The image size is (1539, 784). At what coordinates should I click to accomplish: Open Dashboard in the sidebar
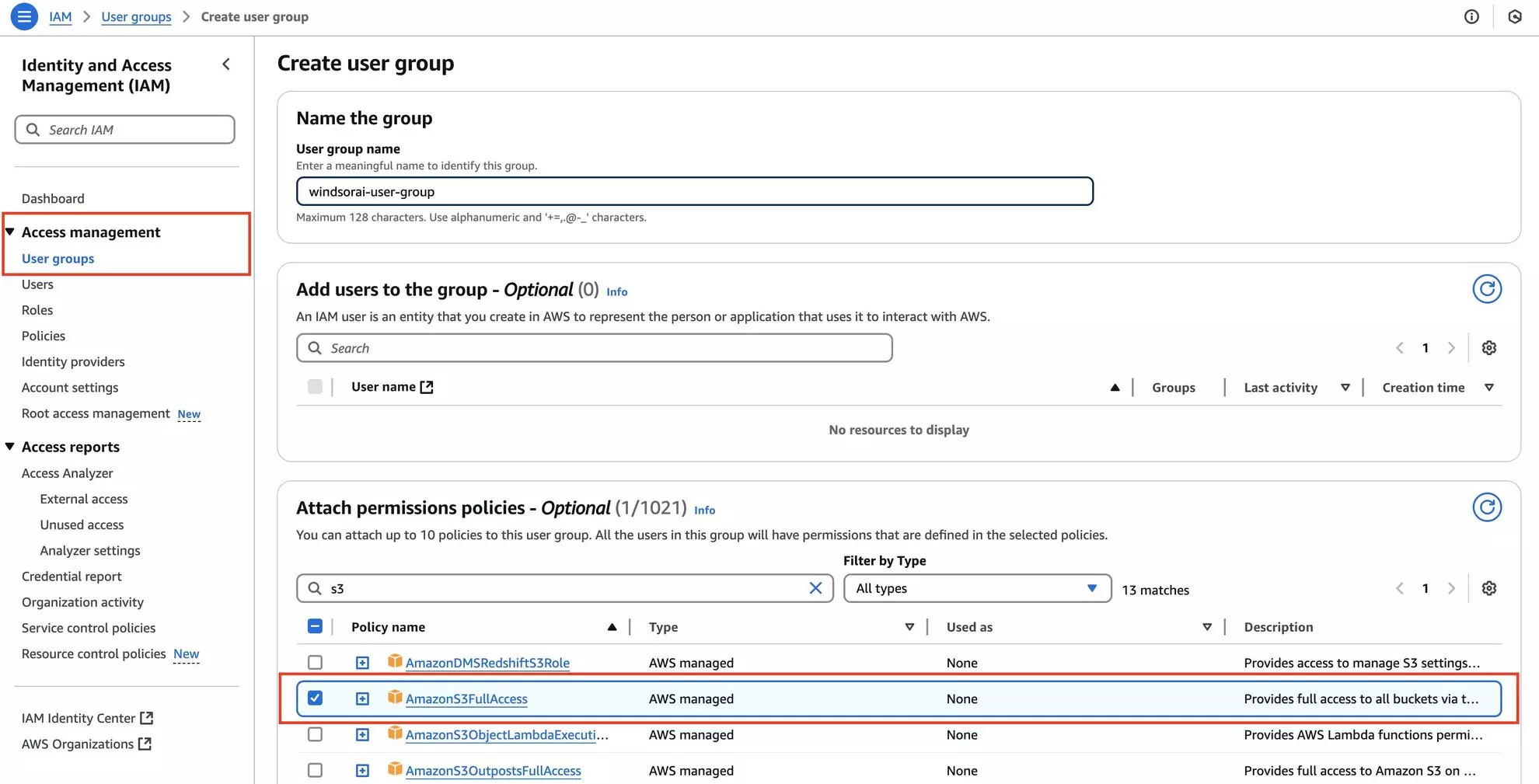tap(53, 198)
